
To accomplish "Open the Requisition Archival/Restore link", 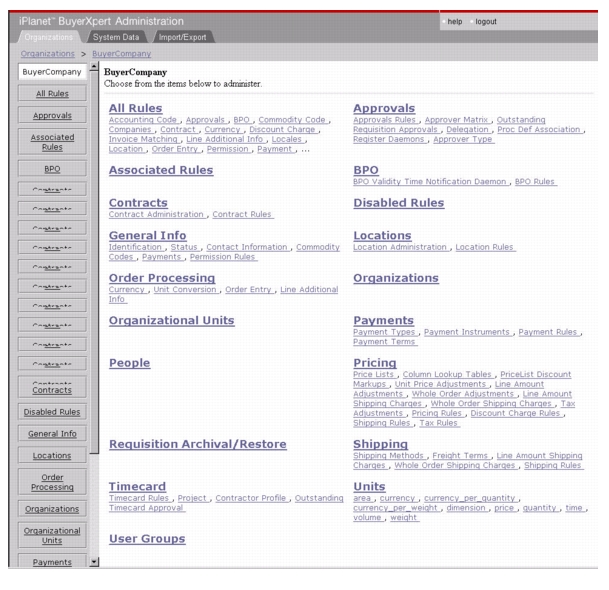I will click(x=197, y=444).
